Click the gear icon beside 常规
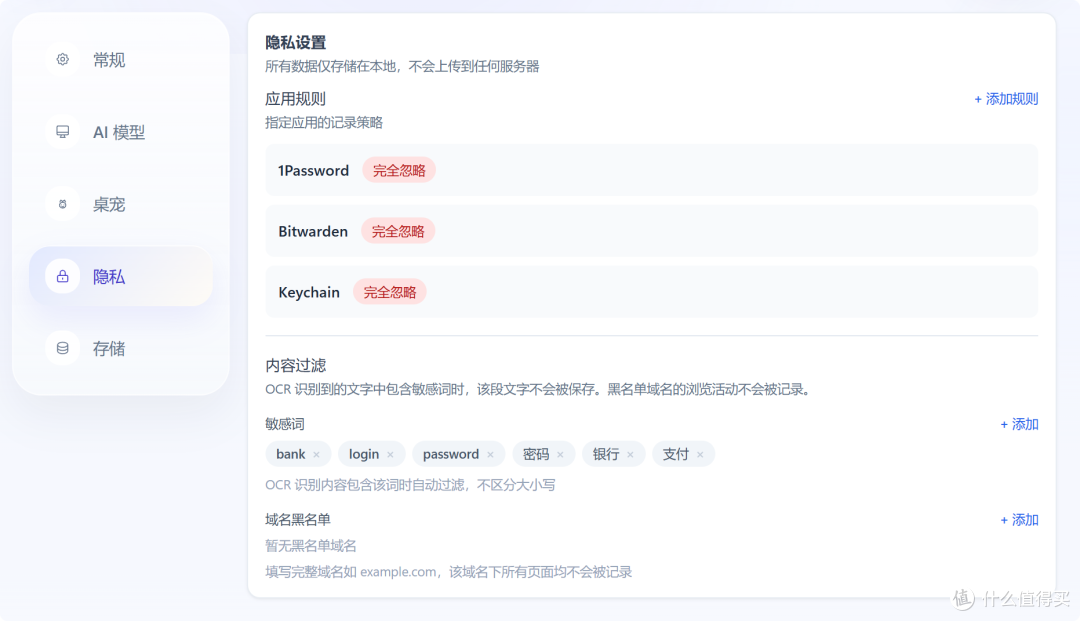Viewport: 1080px width, 621px height. [x=63, y=60]
